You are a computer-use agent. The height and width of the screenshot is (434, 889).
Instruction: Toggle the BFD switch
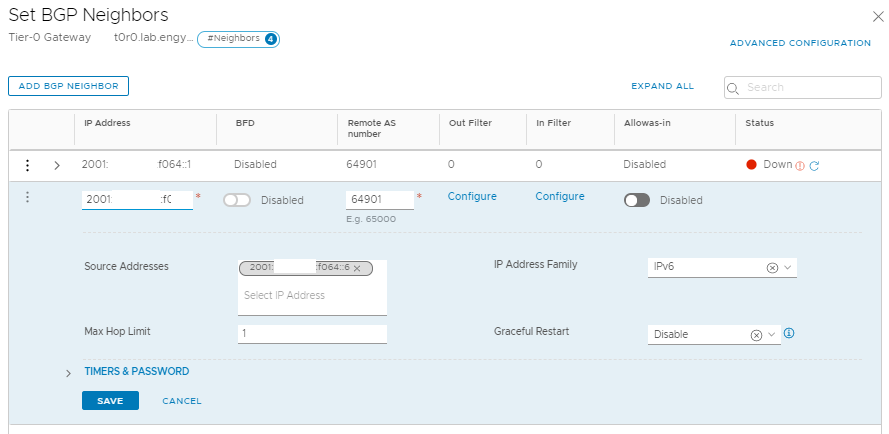coord(237,200)
